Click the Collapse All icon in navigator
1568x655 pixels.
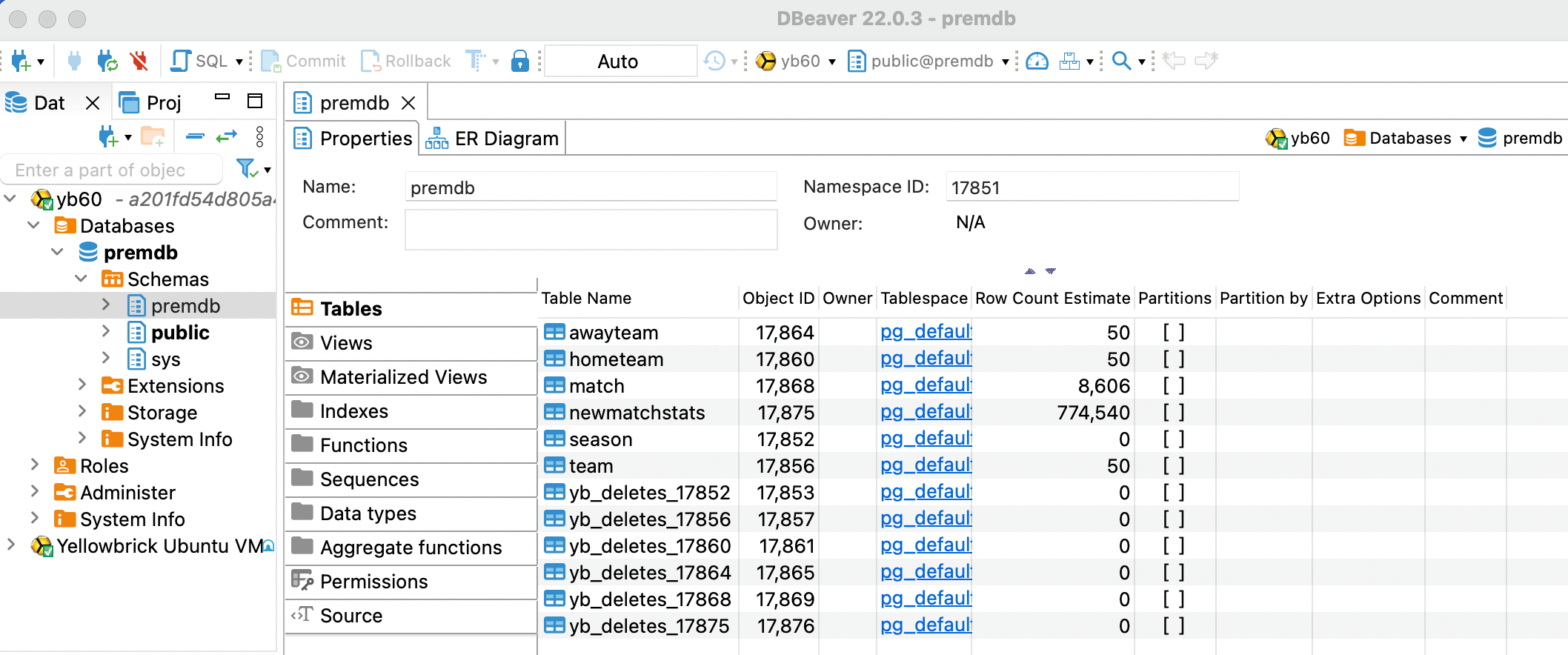pyautogui.click(x=195, y=136)
